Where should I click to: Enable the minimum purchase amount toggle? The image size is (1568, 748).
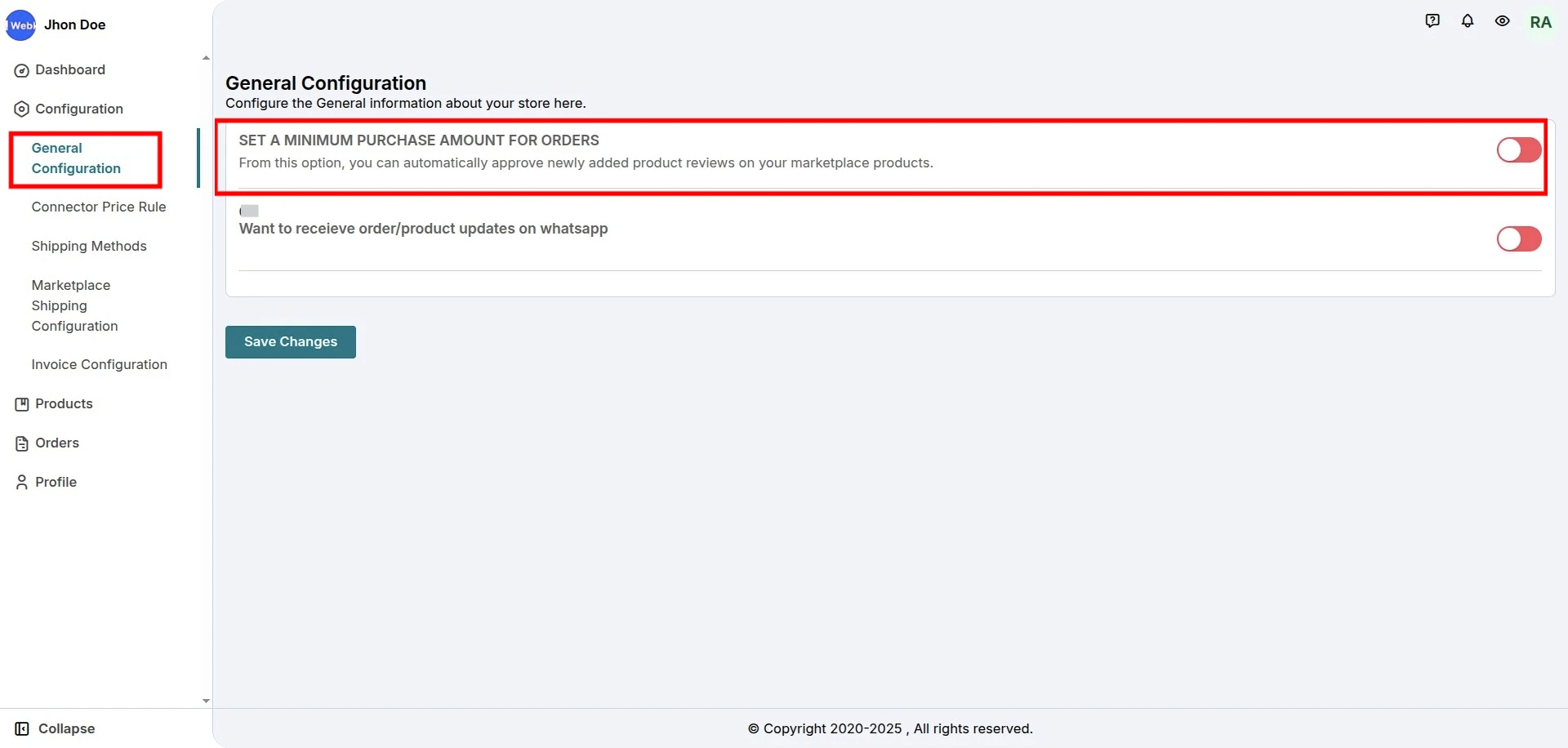point(1518,150)
